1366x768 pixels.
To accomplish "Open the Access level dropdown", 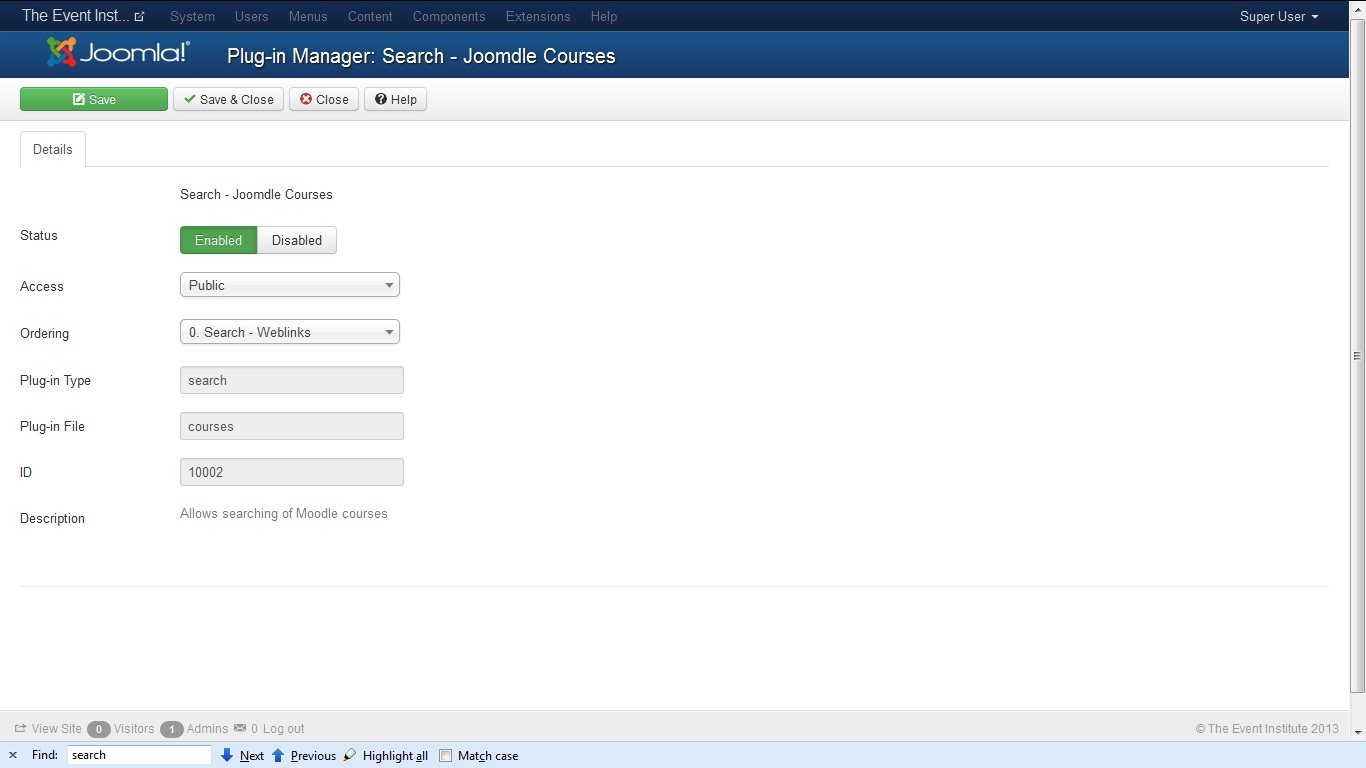I will [289, 285].
